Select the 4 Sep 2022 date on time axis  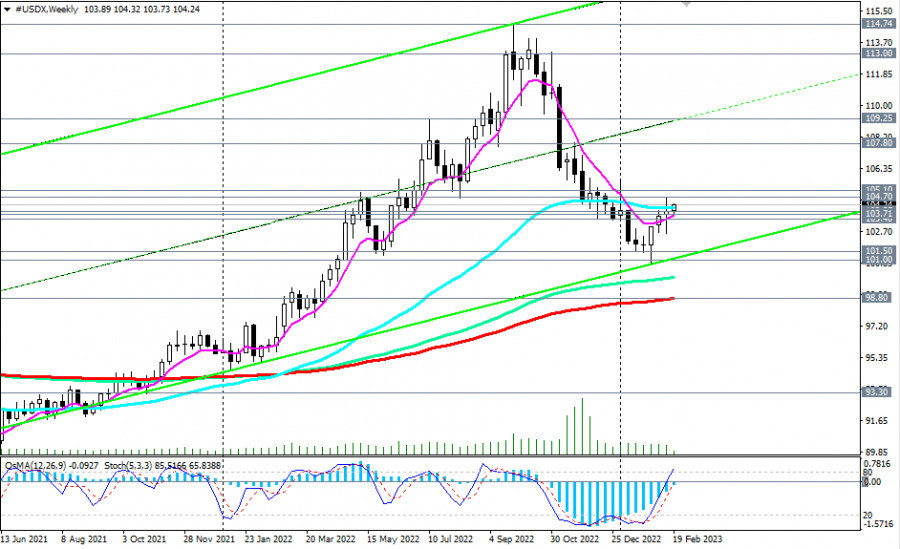point(515,539)
